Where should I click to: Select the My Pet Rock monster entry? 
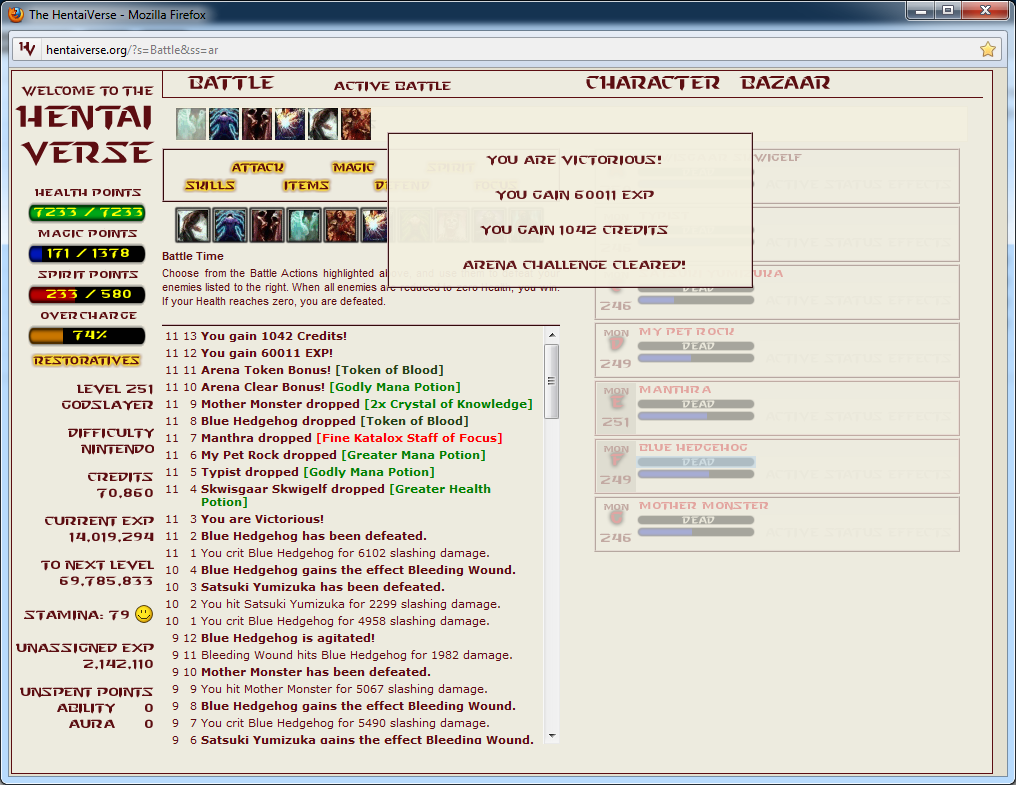(777, 350)
